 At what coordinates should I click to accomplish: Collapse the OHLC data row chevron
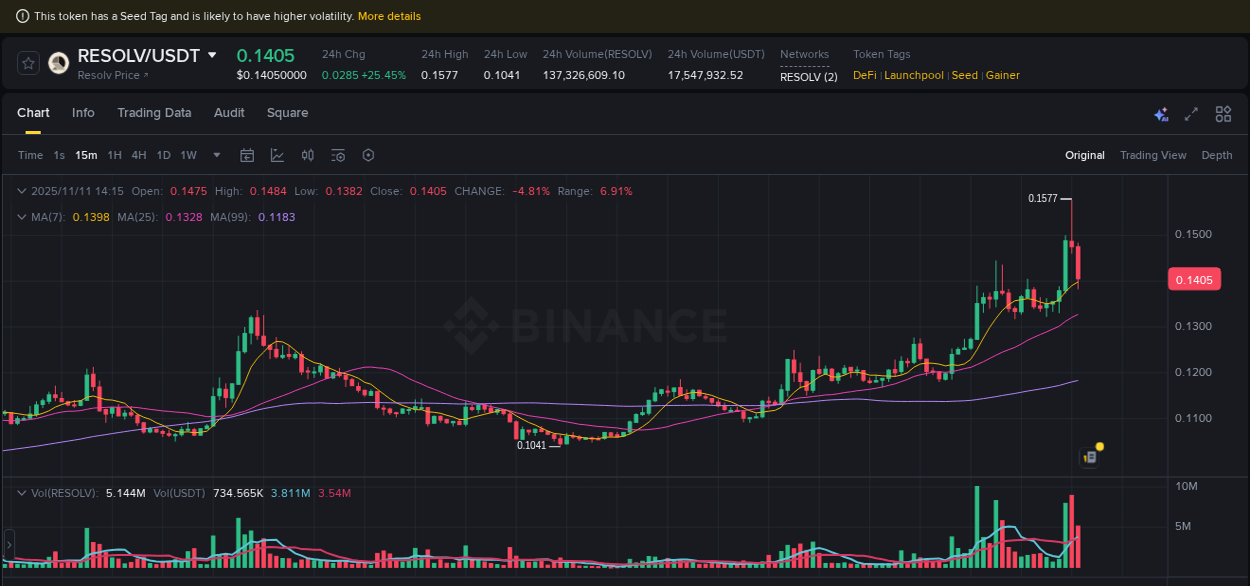(x=22, y=190)
